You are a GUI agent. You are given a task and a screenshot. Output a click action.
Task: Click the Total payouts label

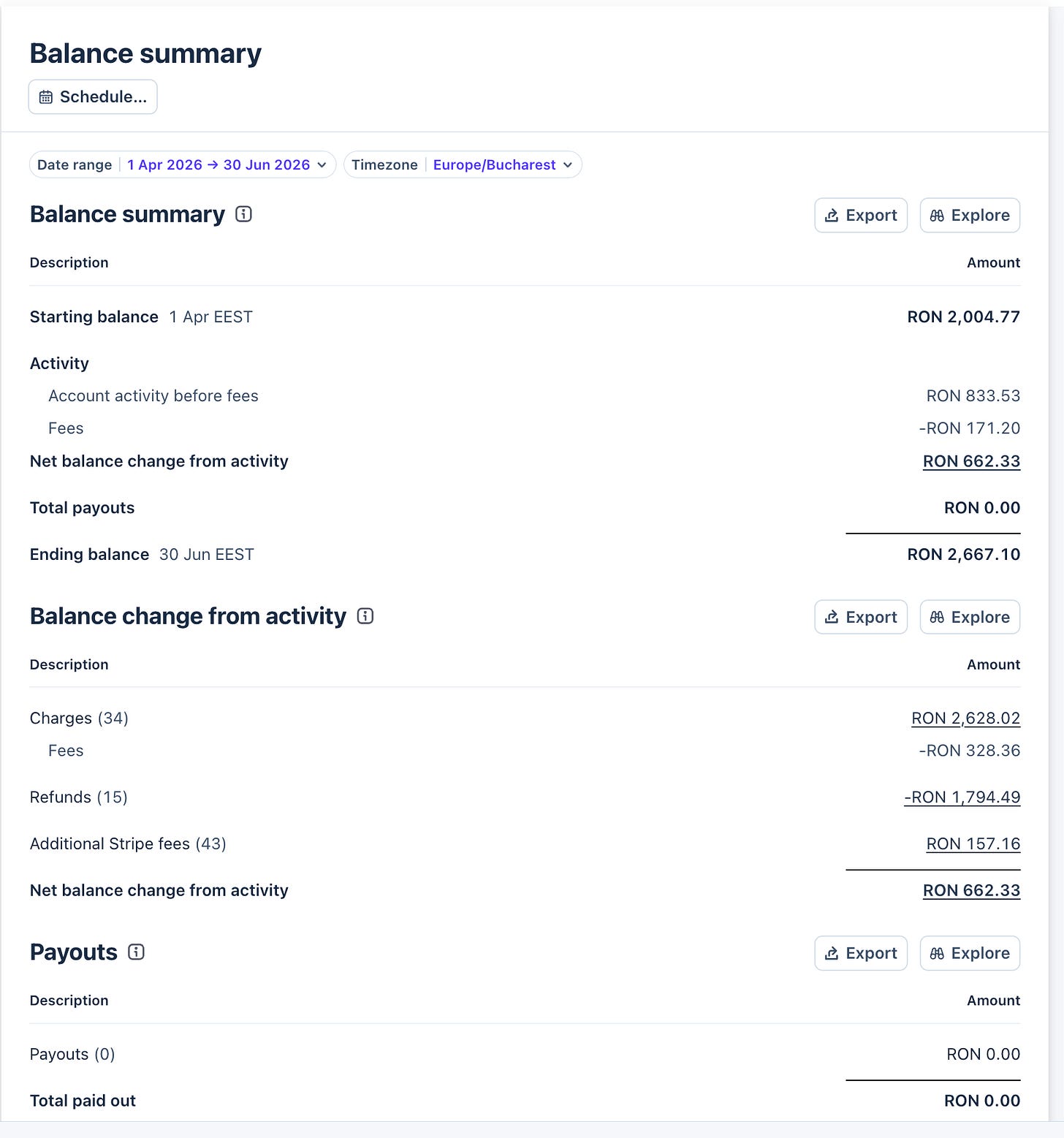coord(82,508)
